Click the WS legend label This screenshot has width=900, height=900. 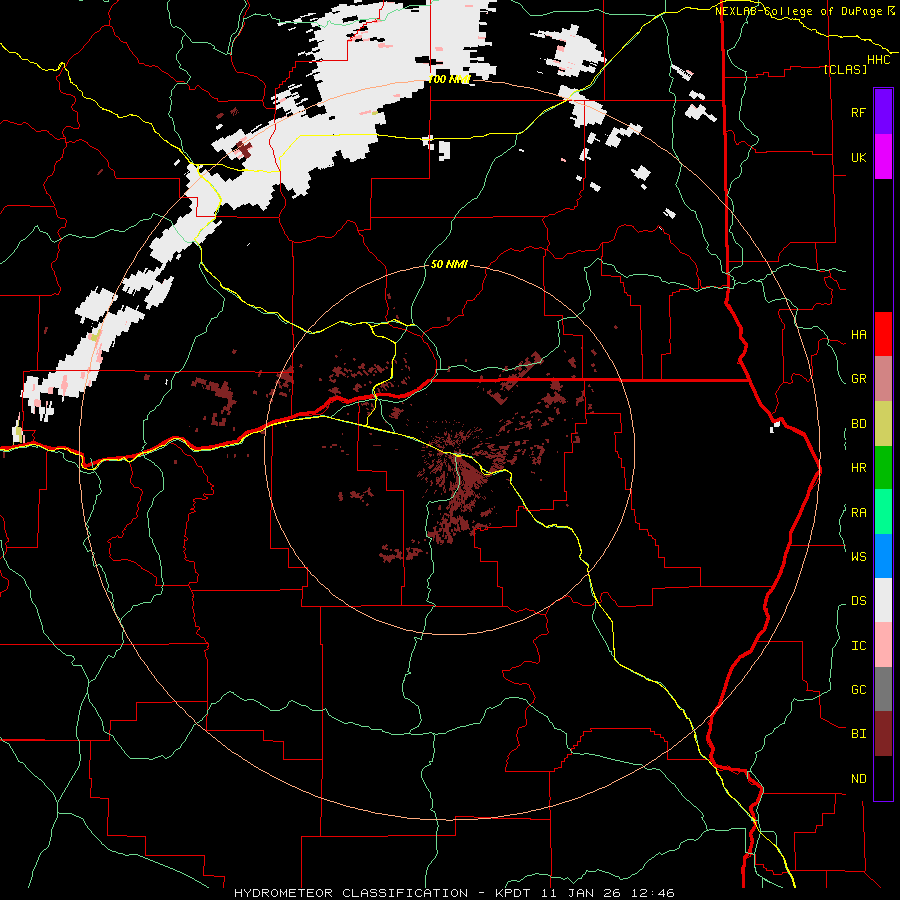858,556
